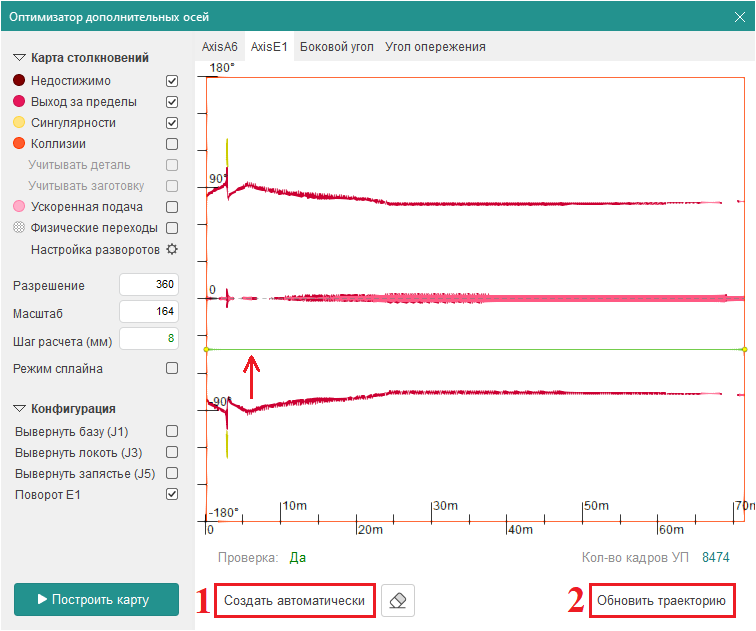The width and height of the screenshot is (756, 631).
Task: Click the Создать автоматически button
Action: [295, 600]
